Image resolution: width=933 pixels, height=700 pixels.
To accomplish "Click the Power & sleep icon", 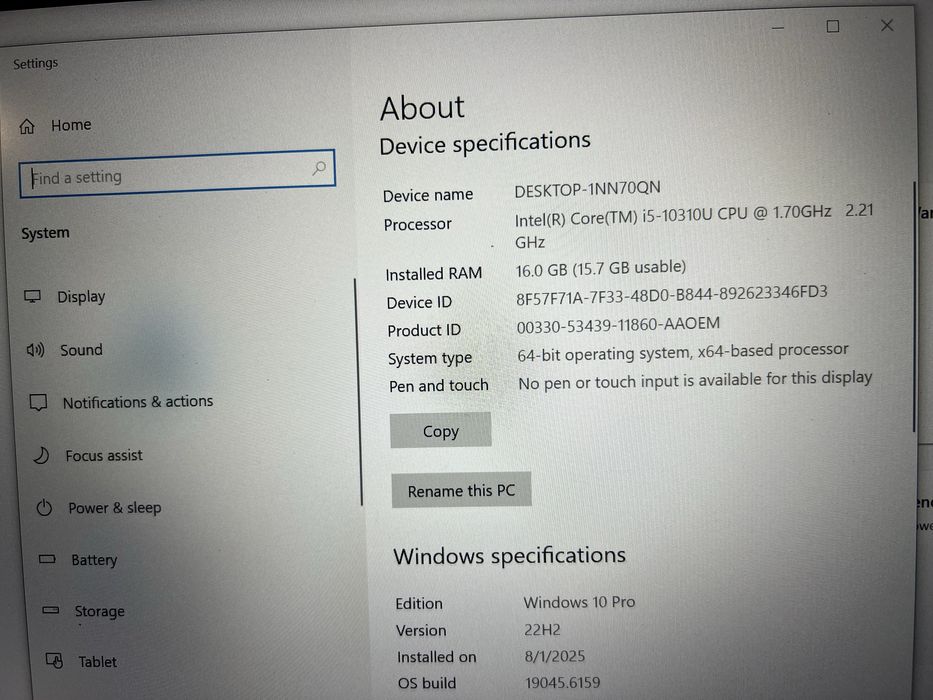I will (x=44, y=508).
